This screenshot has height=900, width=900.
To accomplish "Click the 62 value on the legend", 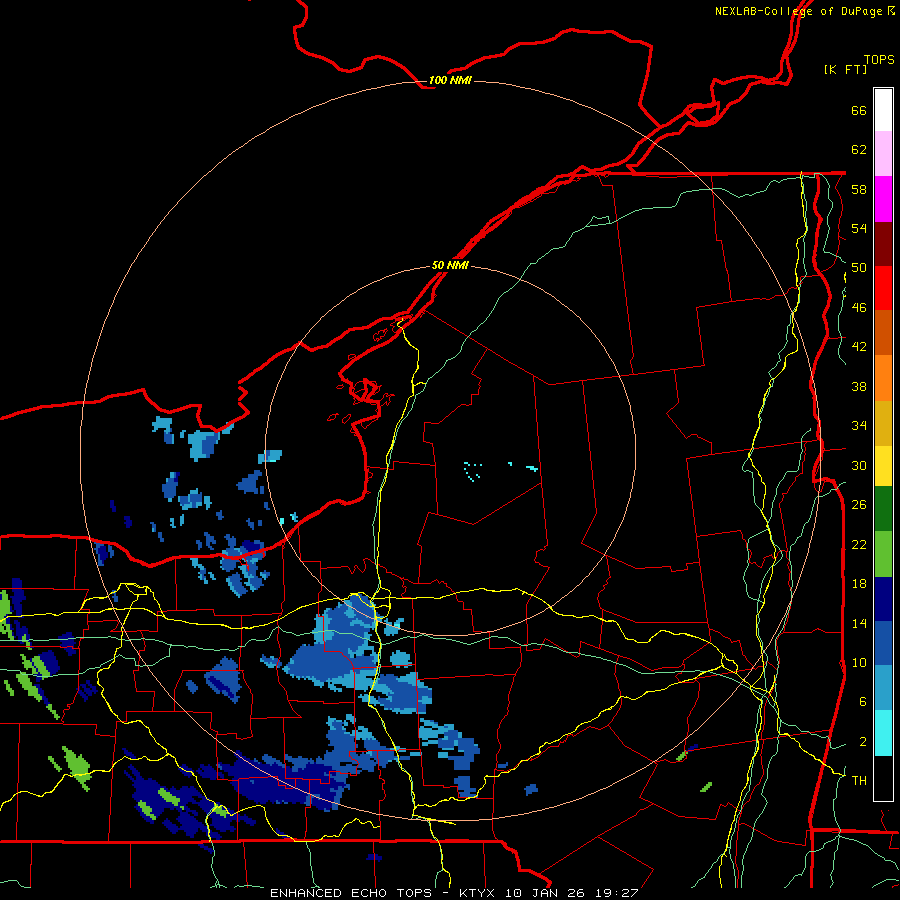I will click(859, 150).
